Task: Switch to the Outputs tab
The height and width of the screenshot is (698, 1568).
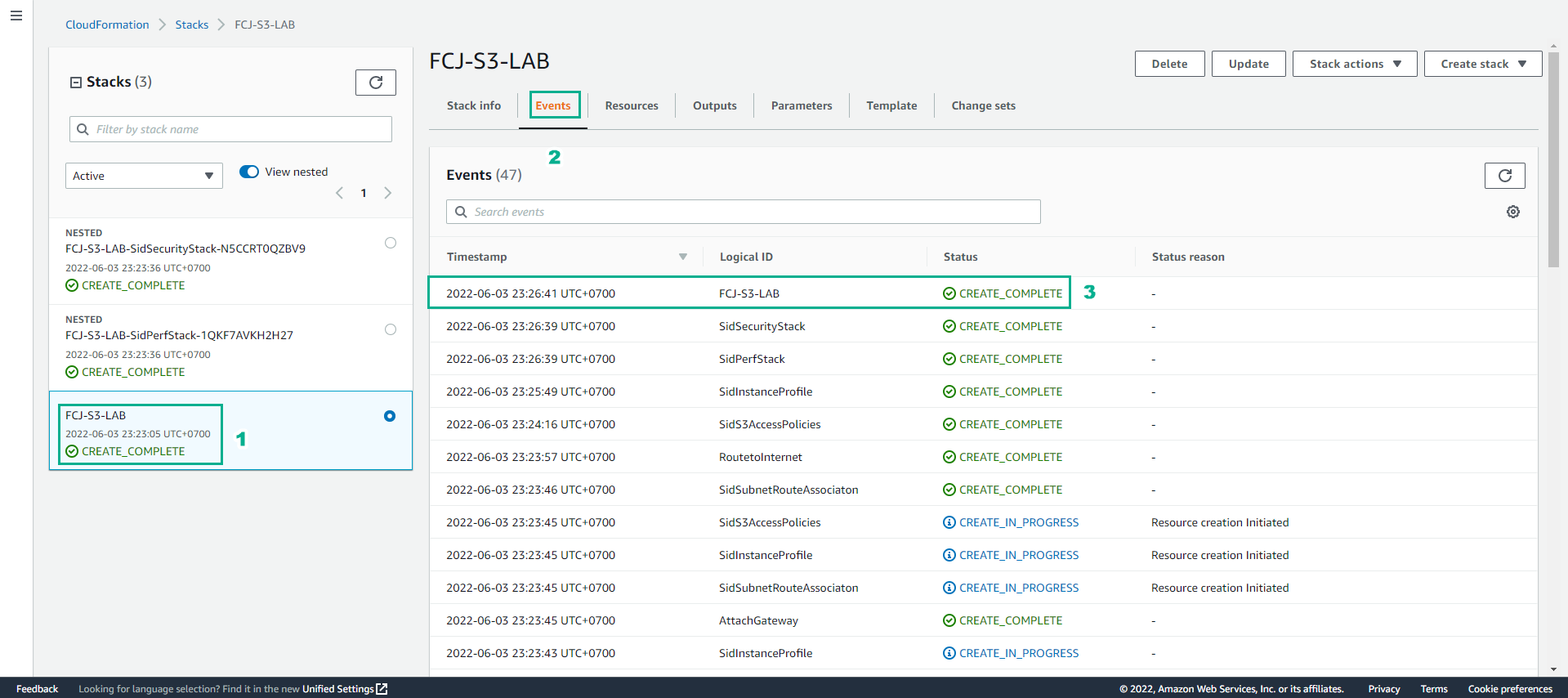Action: (715, 105)
